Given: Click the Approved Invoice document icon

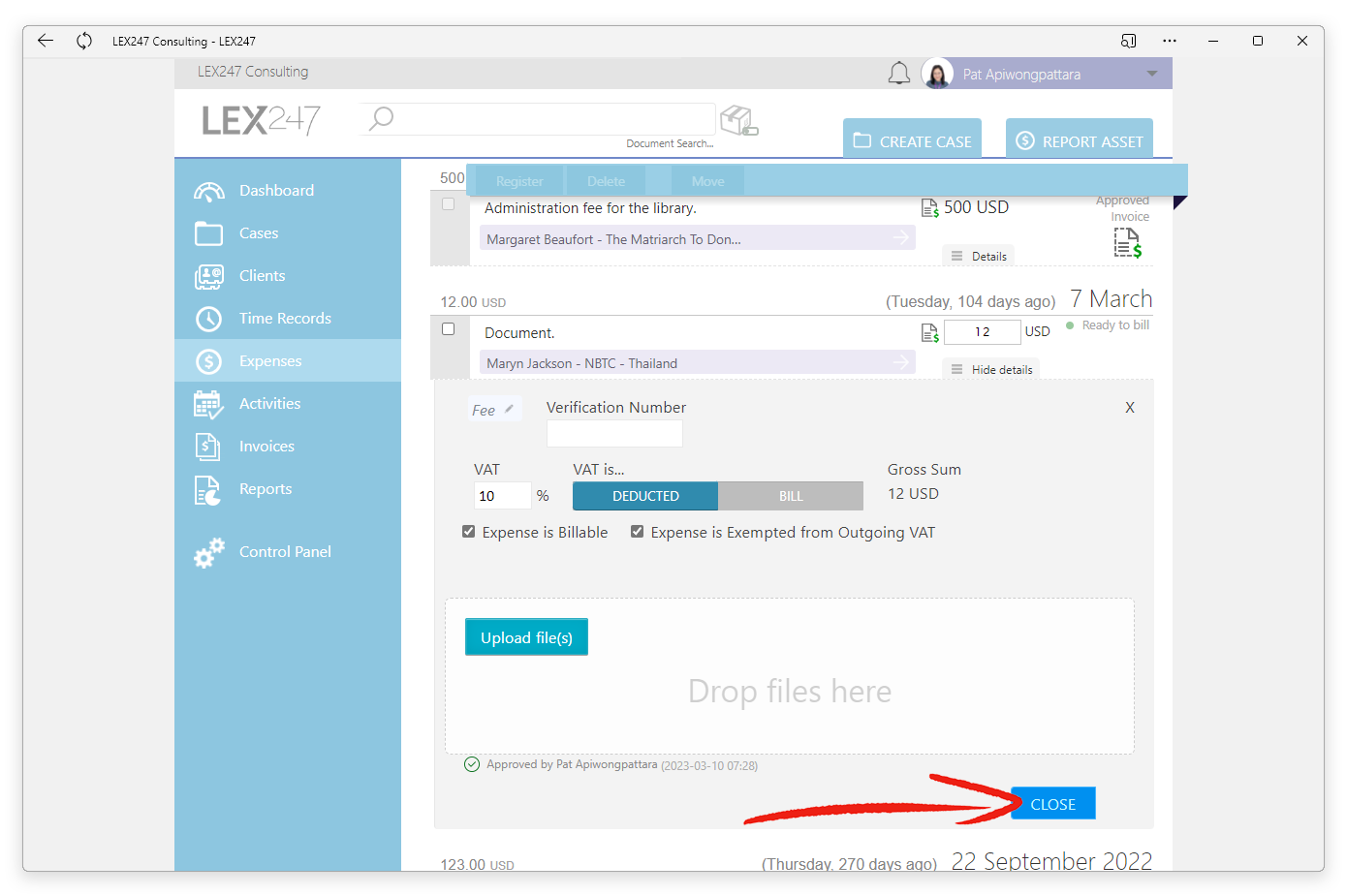Looking at the screenshot, I should [1127, 243].
